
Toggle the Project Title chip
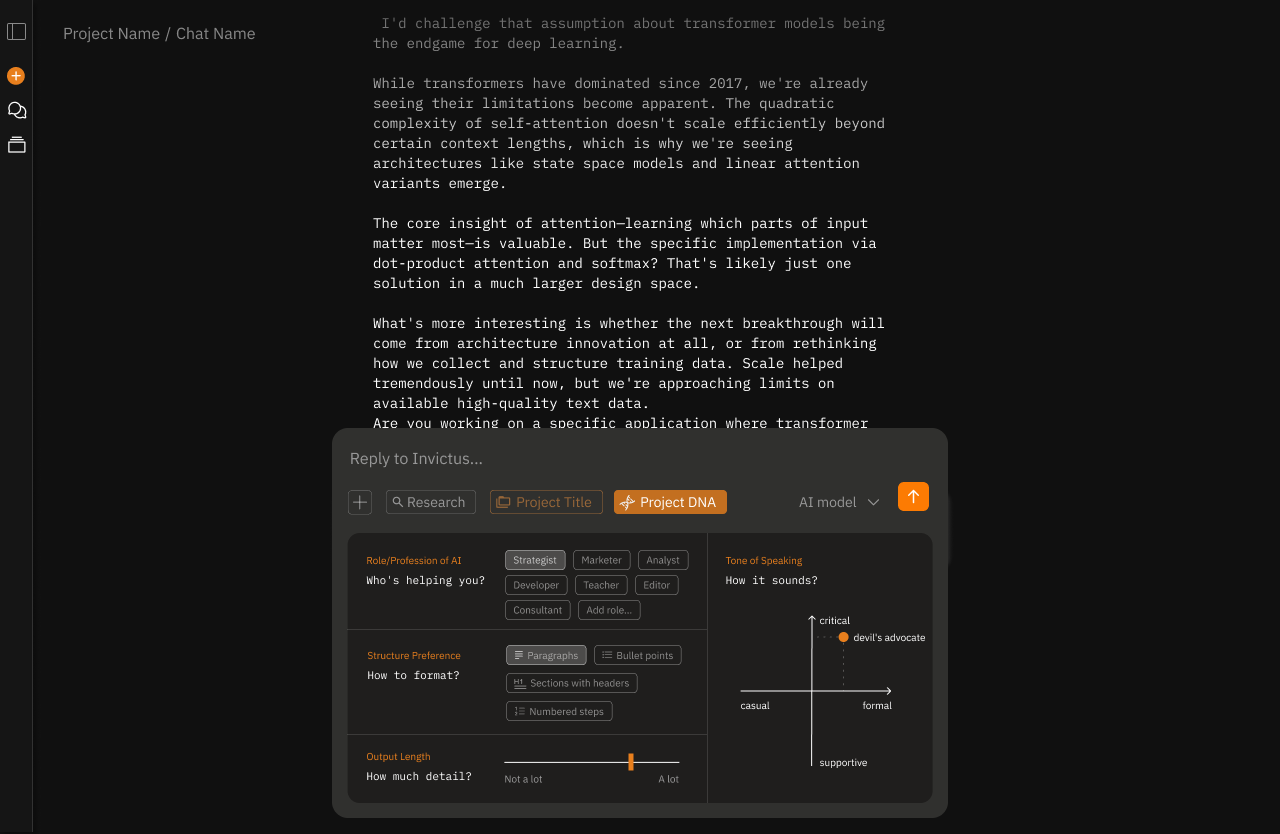(x=546, y=502)
